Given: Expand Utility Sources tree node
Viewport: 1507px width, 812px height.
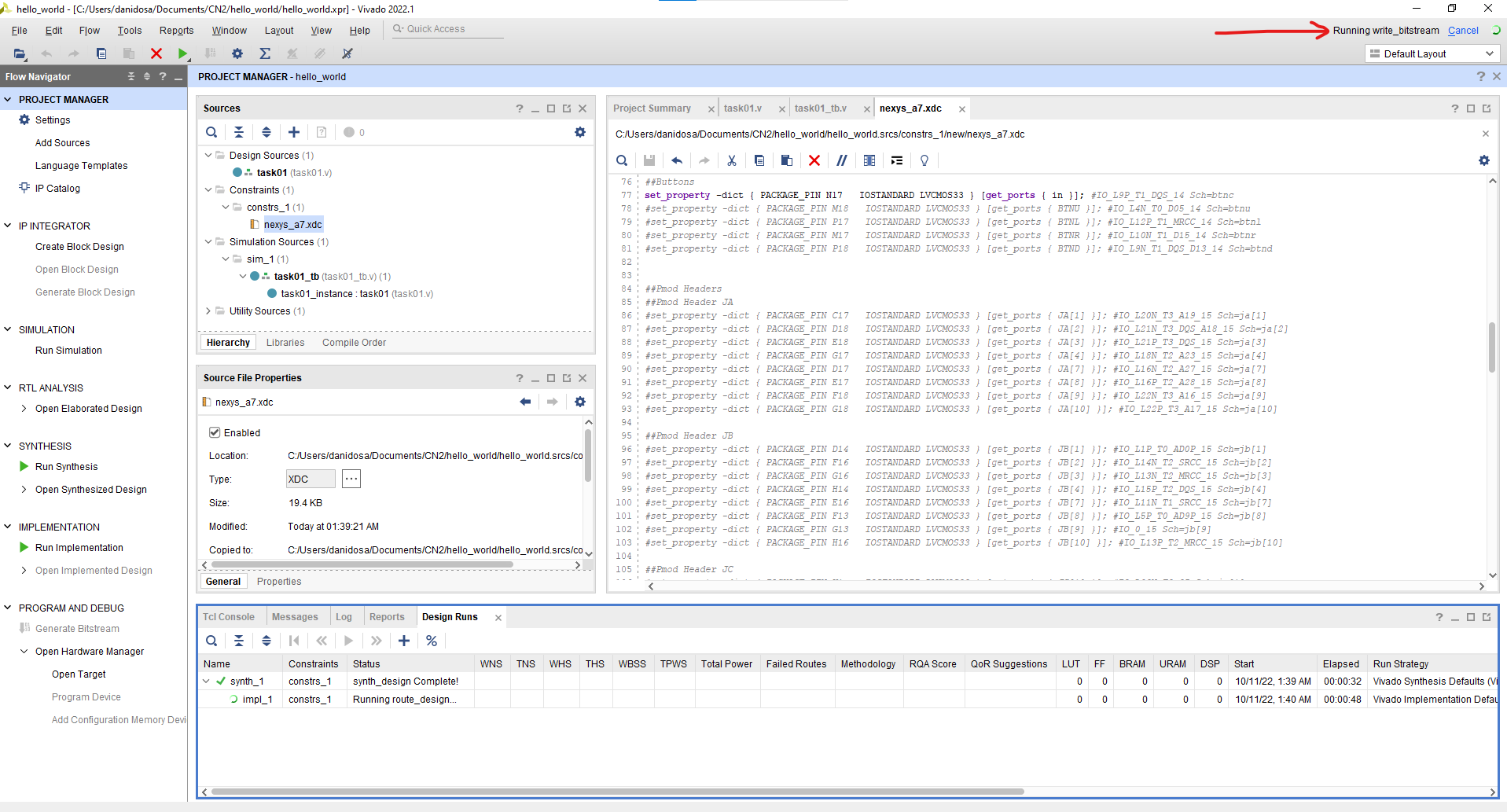Looking at the screenshot, I should click(x=208, y=311).
